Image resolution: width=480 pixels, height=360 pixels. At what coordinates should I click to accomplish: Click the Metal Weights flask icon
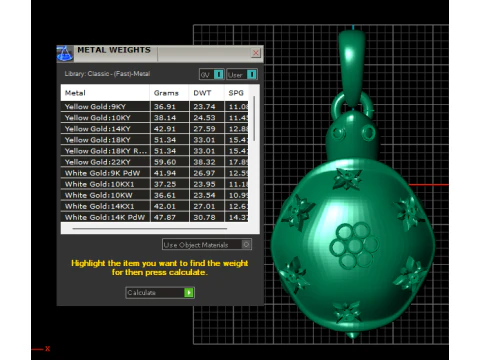65,54
